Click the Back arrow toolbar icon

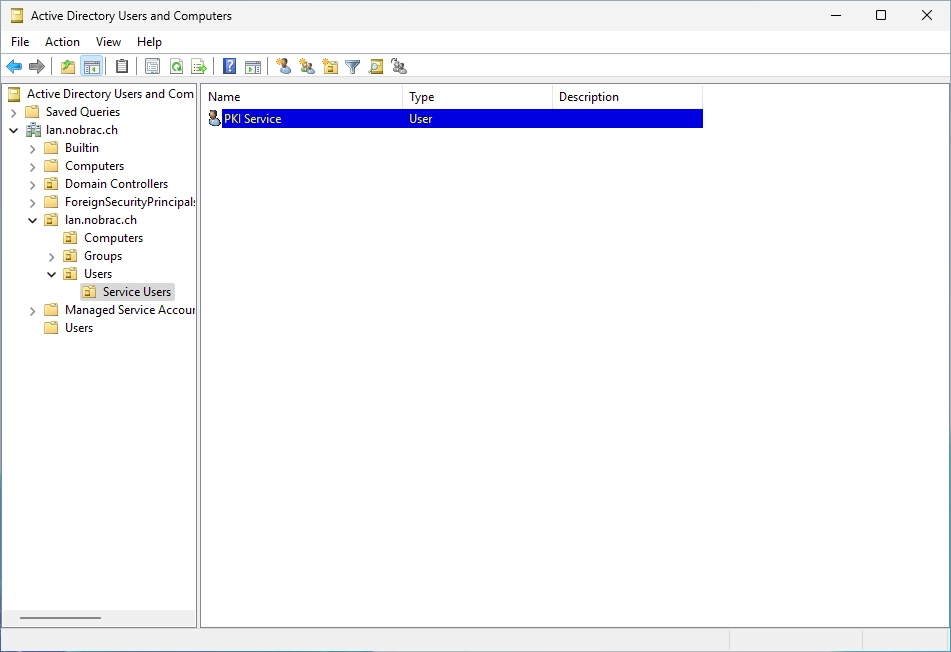coord(14,67)
